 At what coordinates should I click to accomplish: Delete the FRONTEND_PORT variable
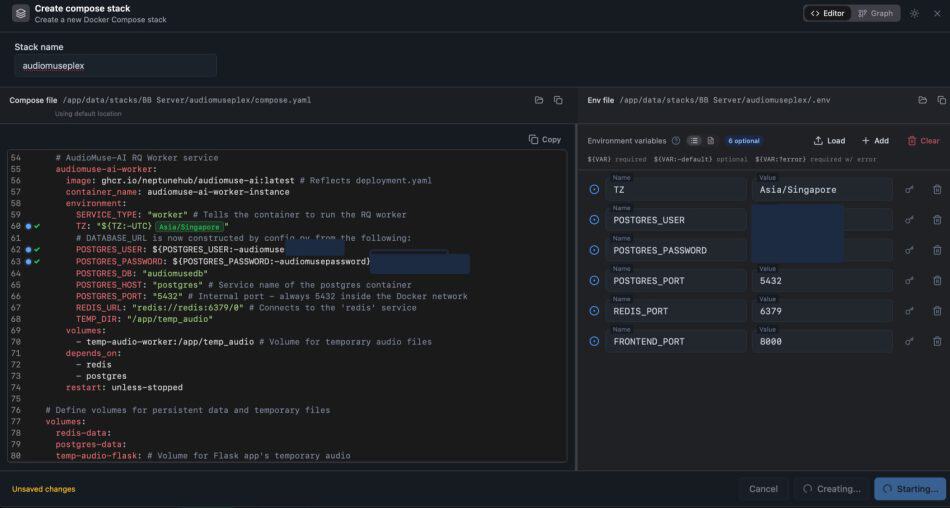(x=937, y=341)
